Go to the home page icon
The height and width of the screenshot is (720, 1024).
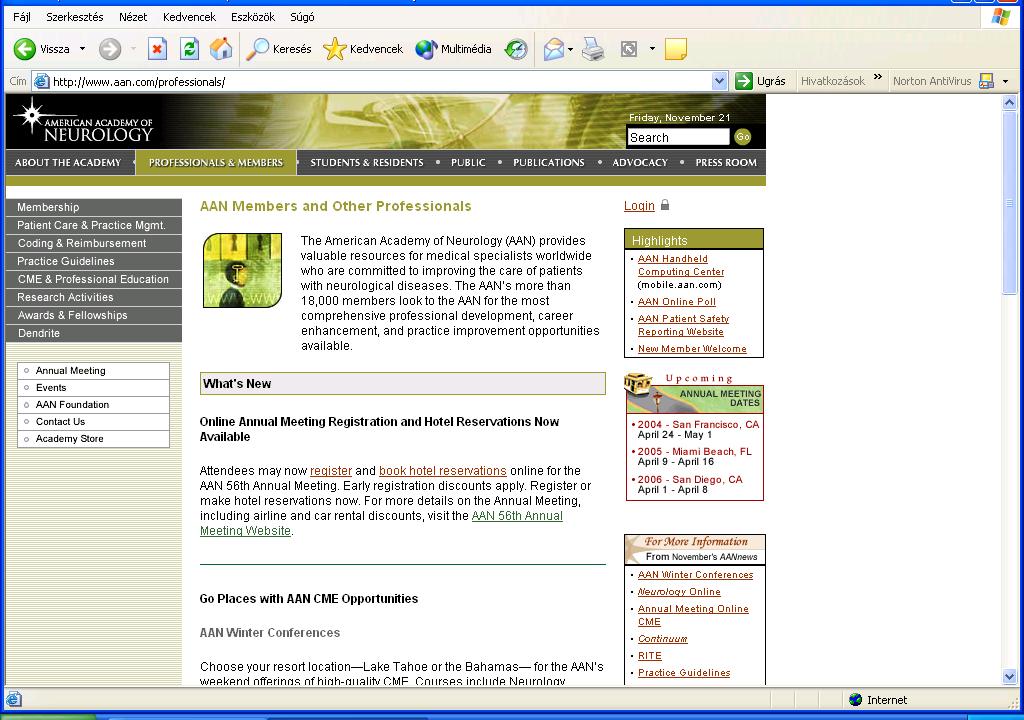(x=221, y=49)
